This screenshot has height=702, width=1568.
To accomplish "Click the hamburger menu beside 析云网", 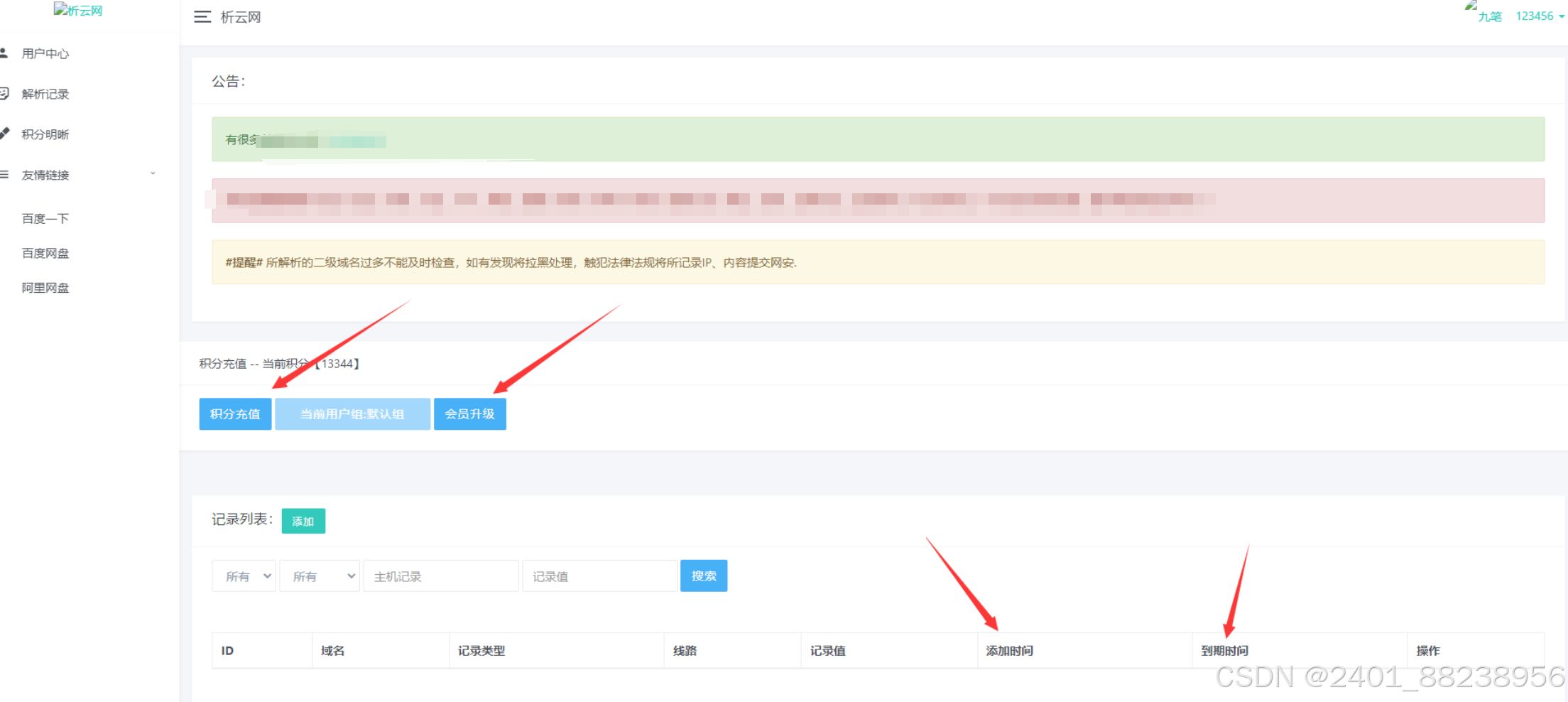I will [x=202, y=16].
